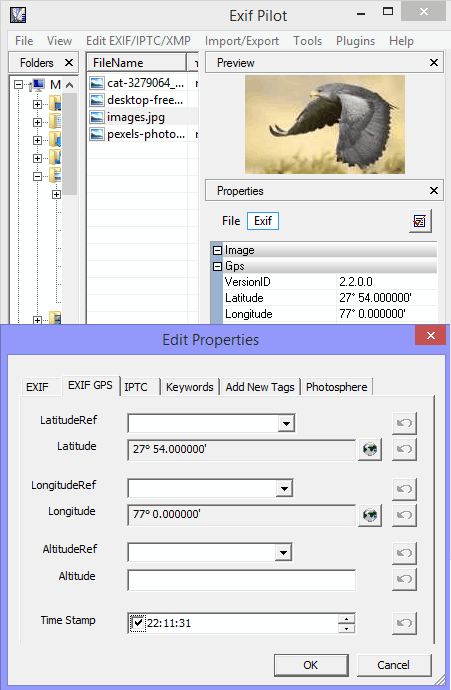The height and width of the screenshot is (690, 451).
Task: Open the Help menu
Action: pos(401,41)
